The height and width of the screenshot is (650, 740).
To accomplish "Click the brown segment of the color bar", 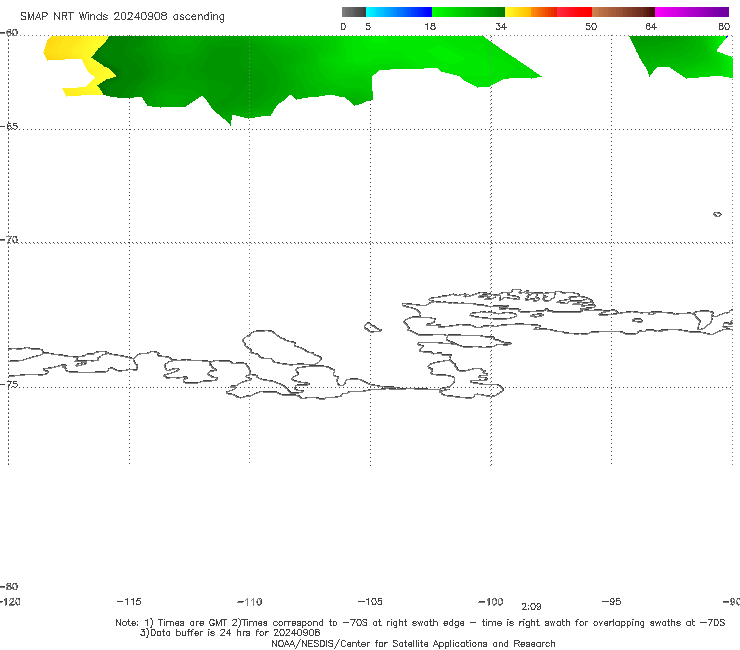I will click(623, 12).
